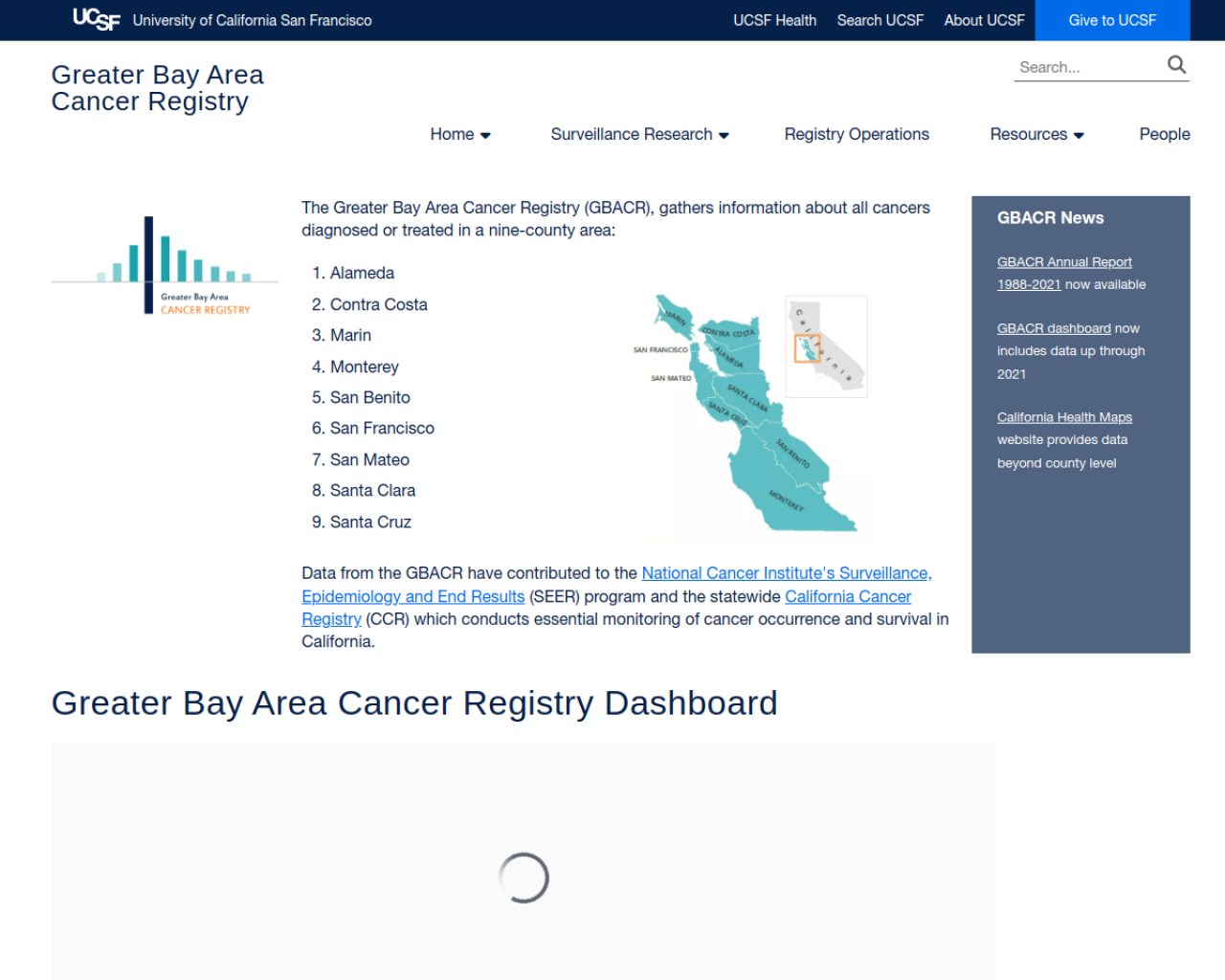Click the San Francisco list item
1225x980 pixels.
click(x=382, y=428)
